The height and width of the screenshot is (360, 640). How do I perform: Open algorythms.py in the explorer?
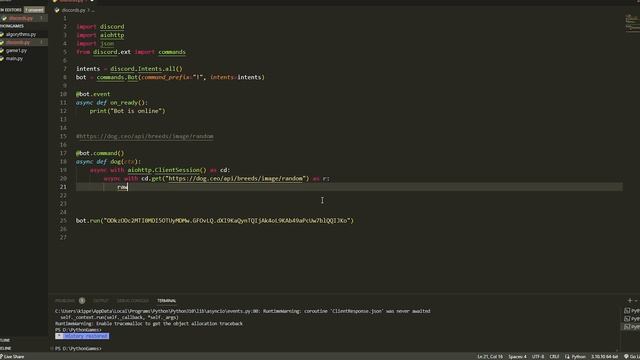point(21,35)
